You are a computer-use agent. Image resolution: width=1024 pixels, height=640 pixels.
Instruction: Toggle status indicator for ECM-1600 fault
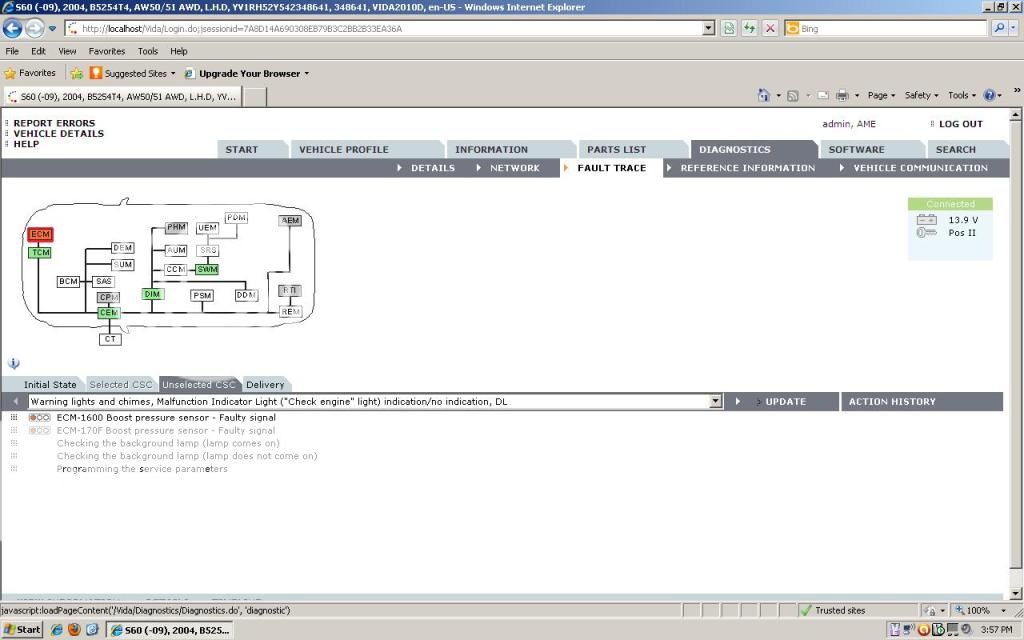tap(39, 418)
